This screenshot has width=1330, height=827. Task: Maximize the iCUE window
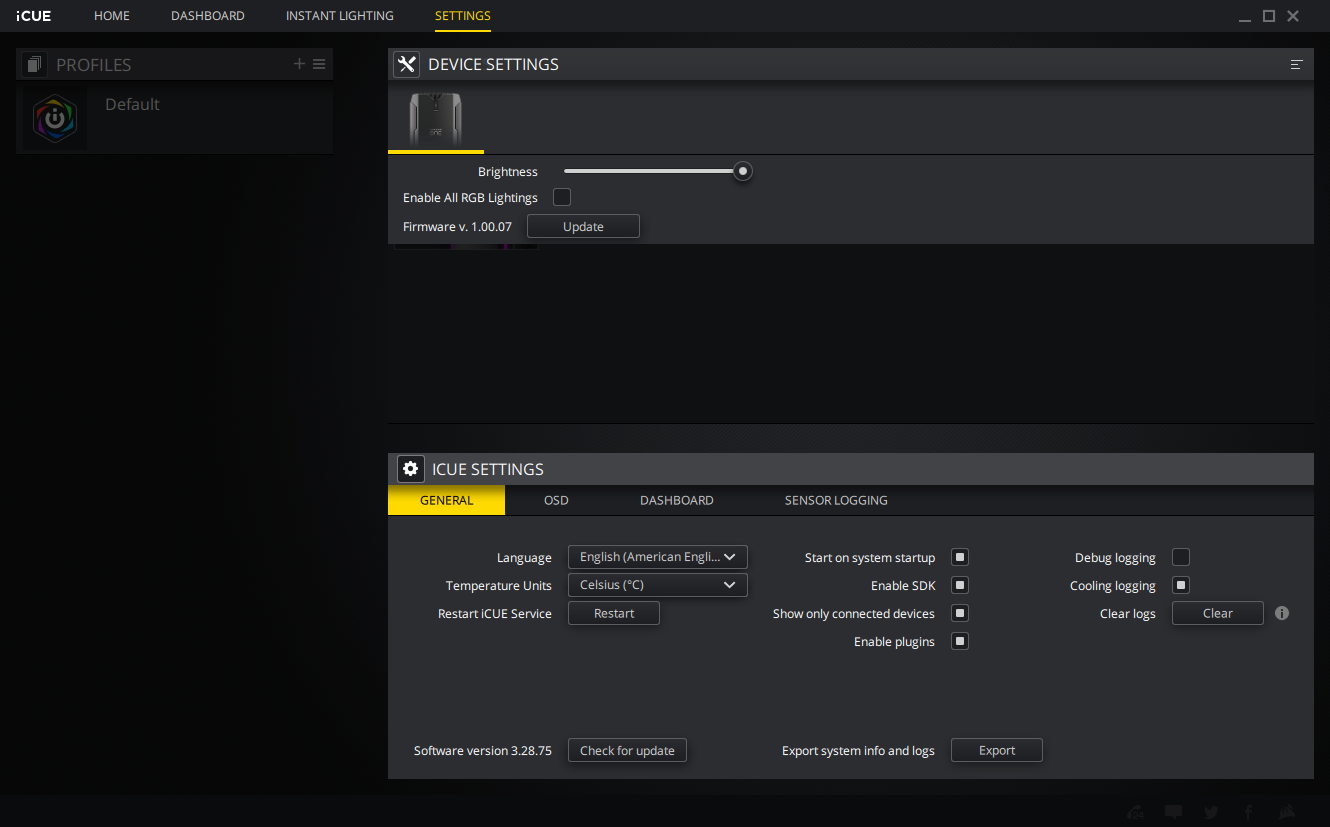1269,16
